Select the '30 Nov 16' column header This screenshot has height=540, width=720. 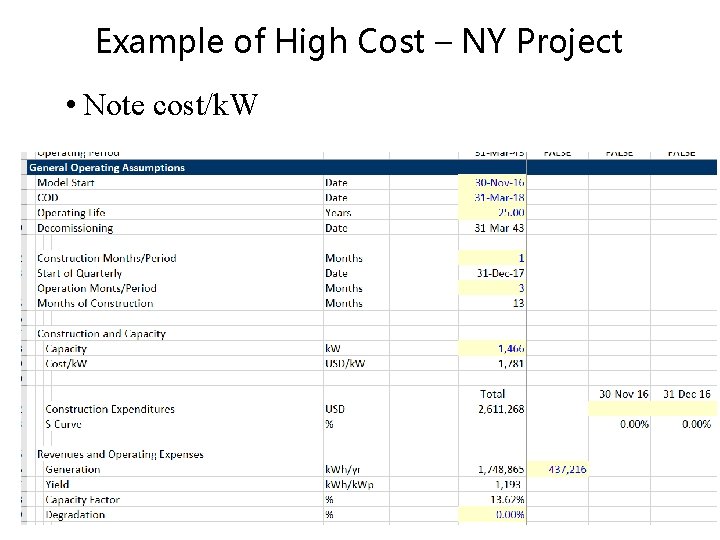tap(624, 394)
